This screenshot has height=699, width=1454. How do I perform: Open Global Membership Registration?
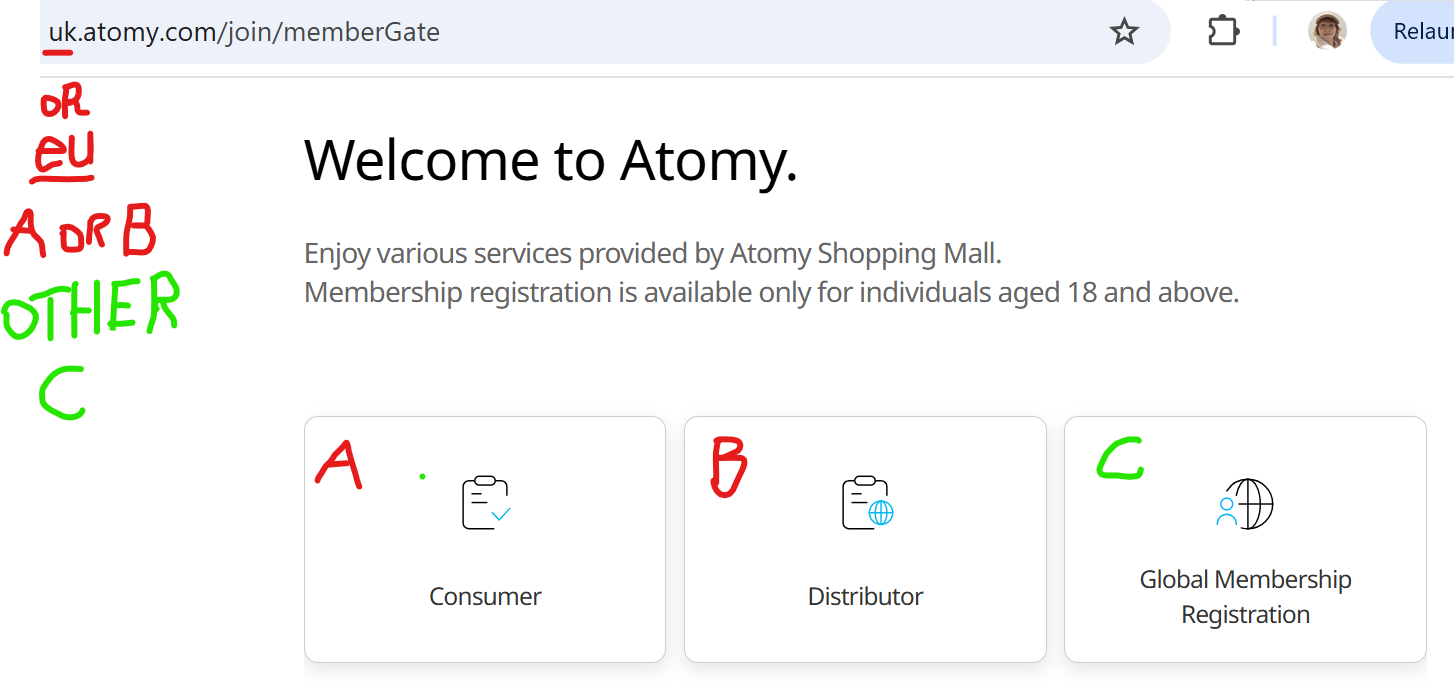(1245, 540)
